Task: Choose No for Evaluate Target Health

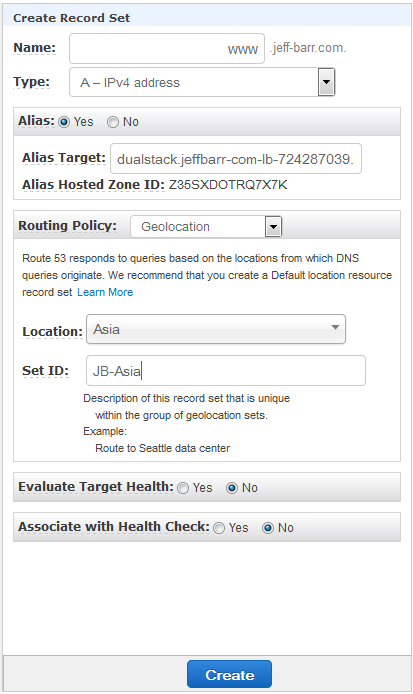Action: point(232,488)
